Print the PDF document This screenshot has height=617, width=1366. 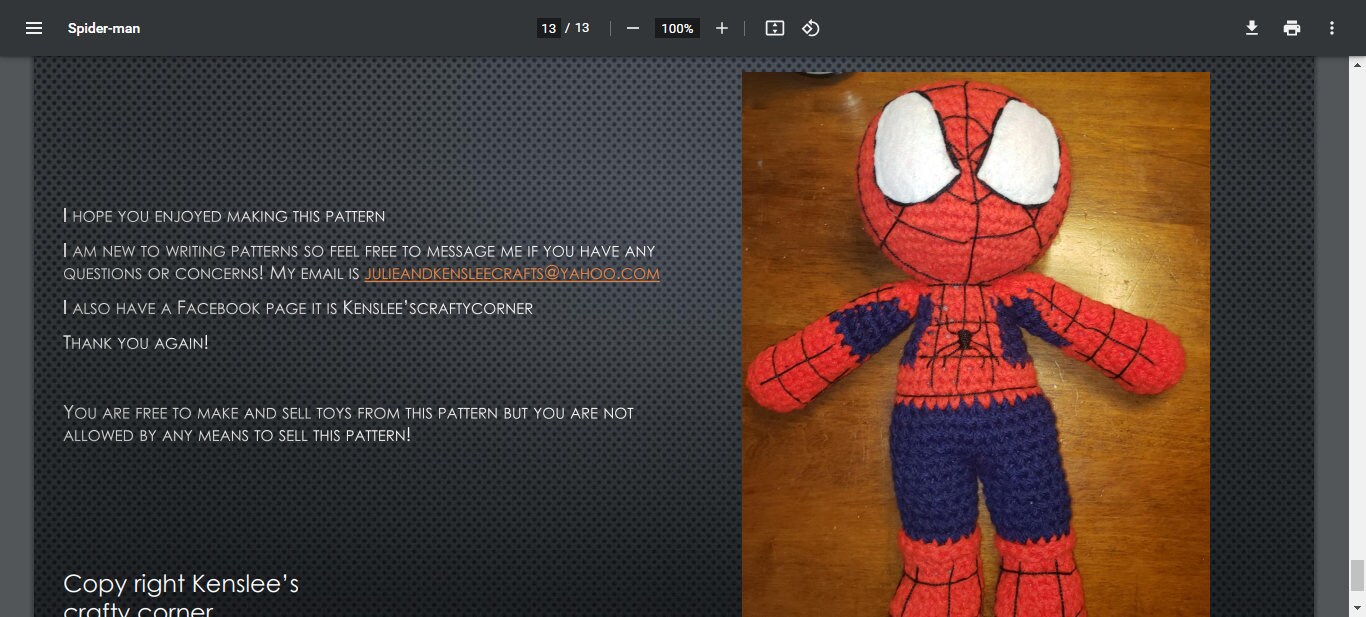pyautogui.click(x=1292, y=28)
